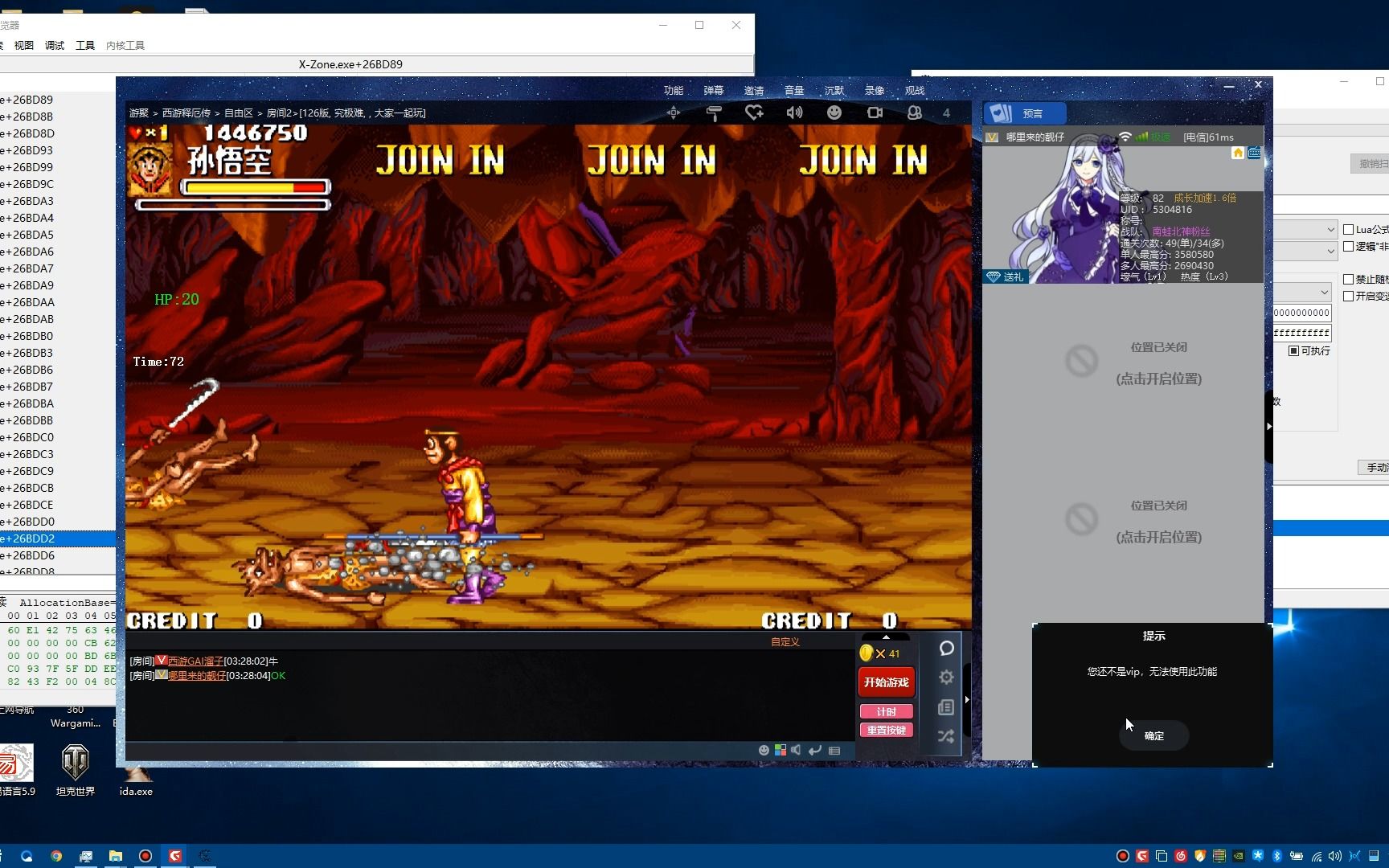Click the 开始游戏 button

click(x=887, y=682)
